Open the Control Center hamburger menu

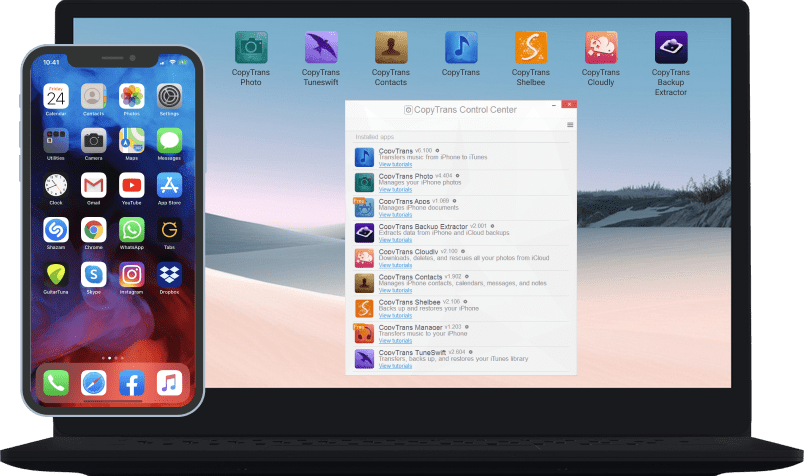tap(570, 125)
